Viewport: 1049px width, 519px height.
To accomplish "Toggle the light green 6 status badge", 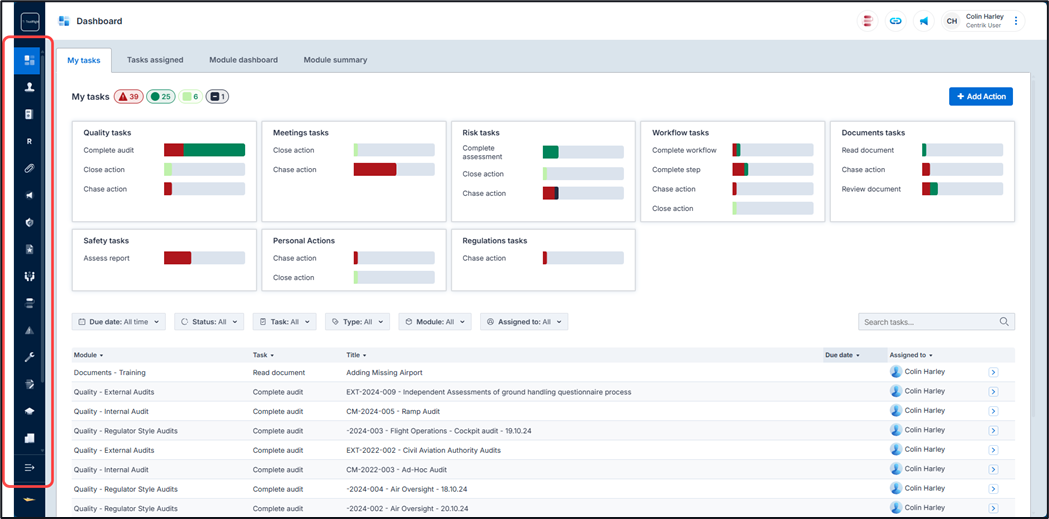I will point(190,97).
